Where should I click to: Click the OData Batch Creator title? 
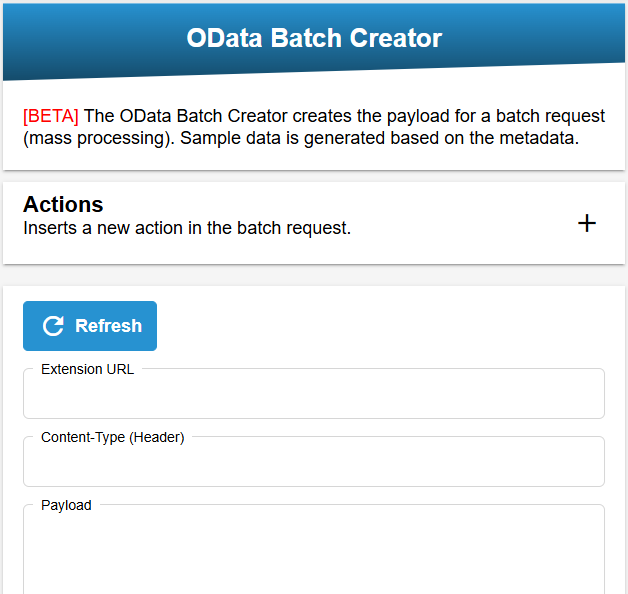click(x=314, y=38)
